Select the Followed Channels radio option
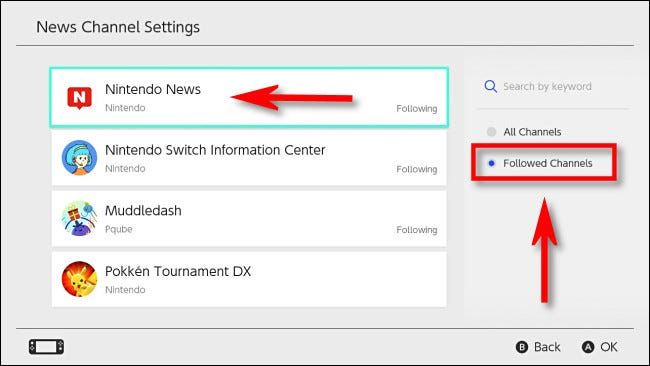Viewport: 650px width, 366px height. (x=540, y=163)
